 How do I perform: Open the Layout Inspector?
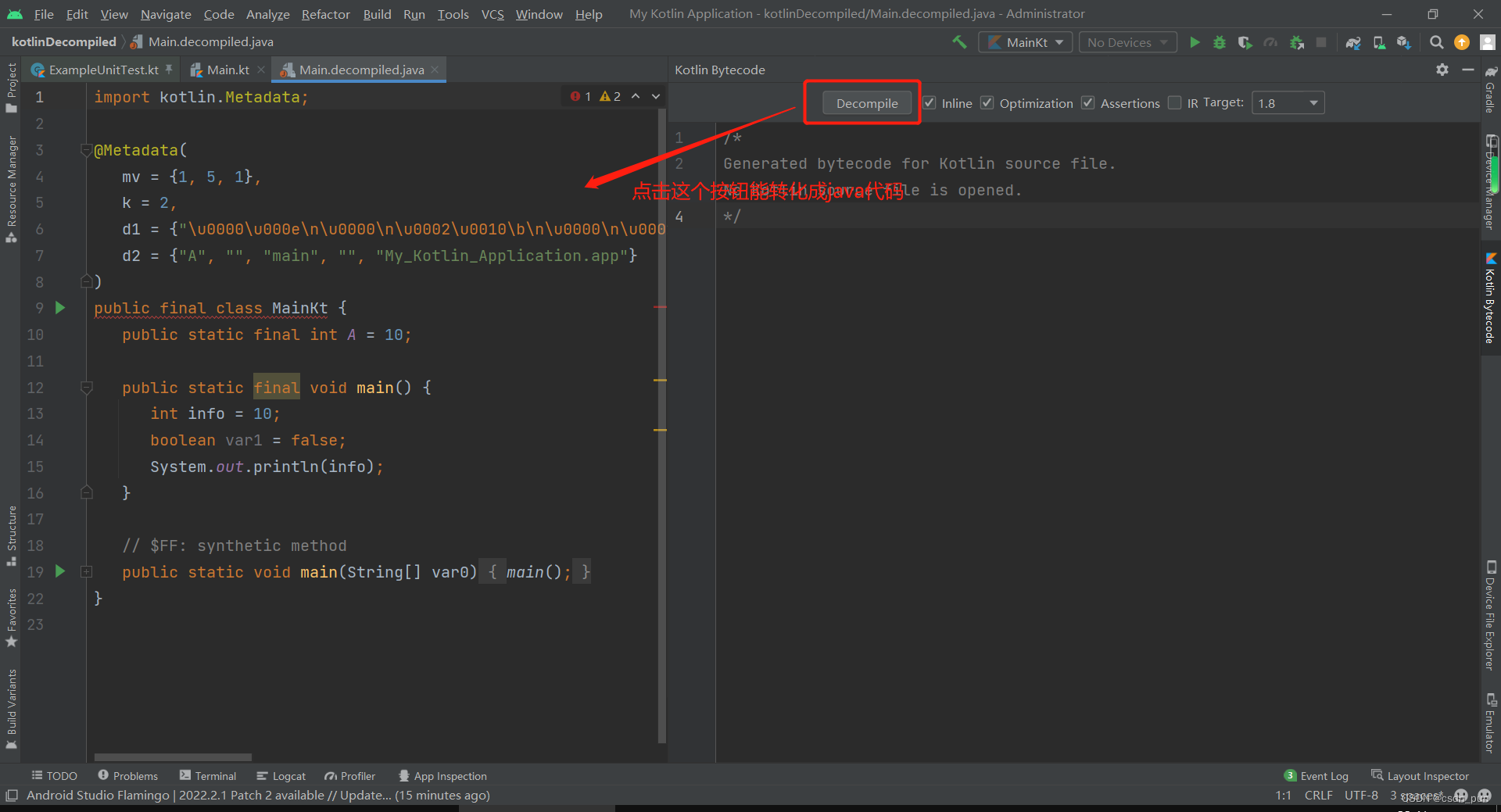click(1420, 775)
